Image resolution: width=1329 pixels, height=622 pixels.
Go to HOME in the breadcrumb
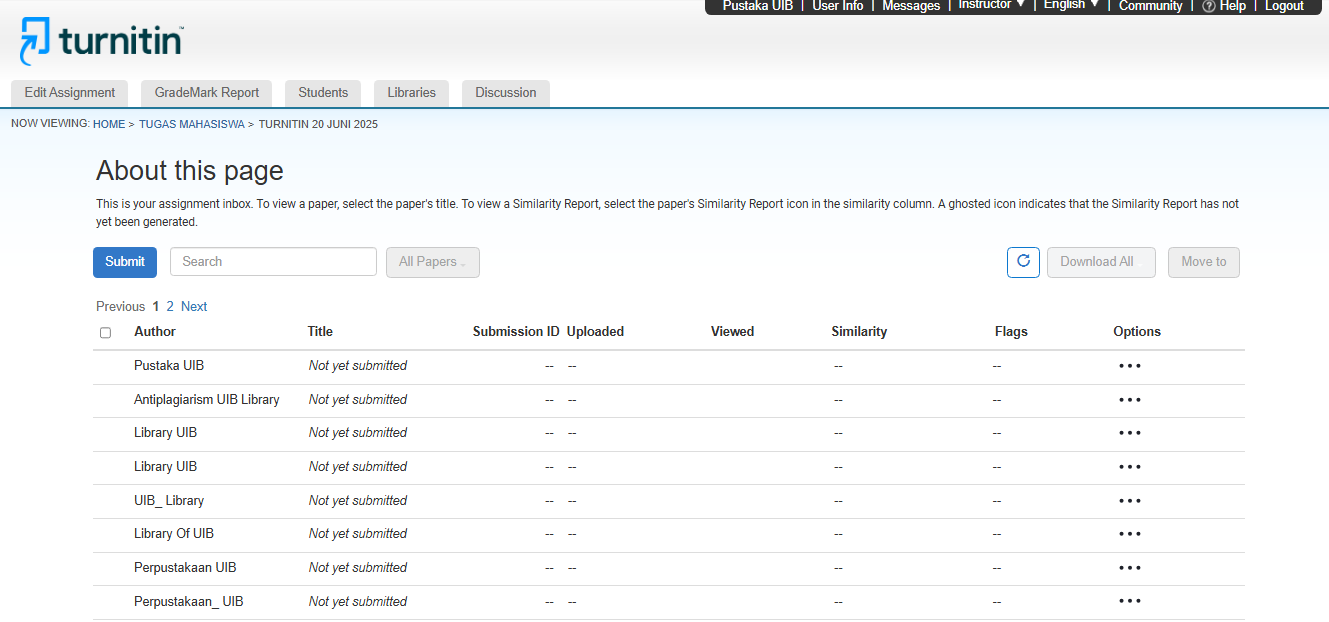click(x=109, y=124)
